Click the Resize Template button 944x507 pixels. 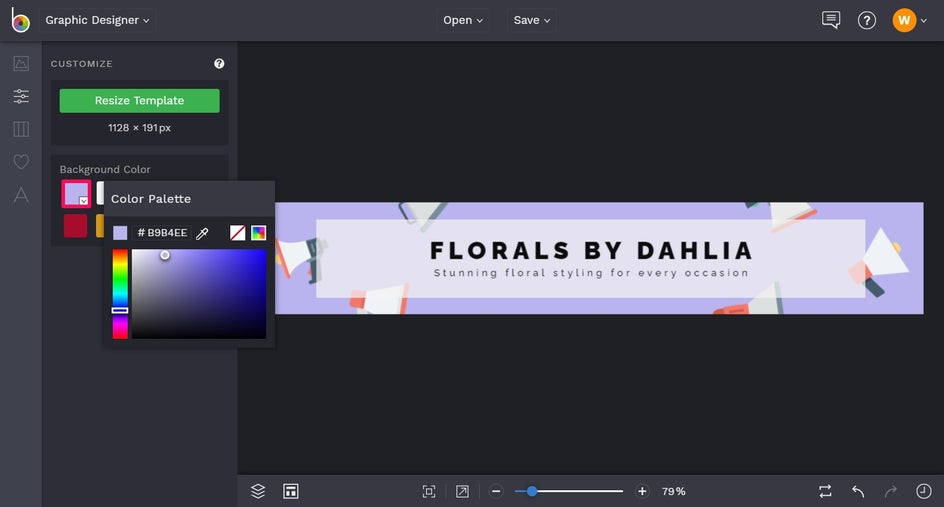tap(140, 101)
